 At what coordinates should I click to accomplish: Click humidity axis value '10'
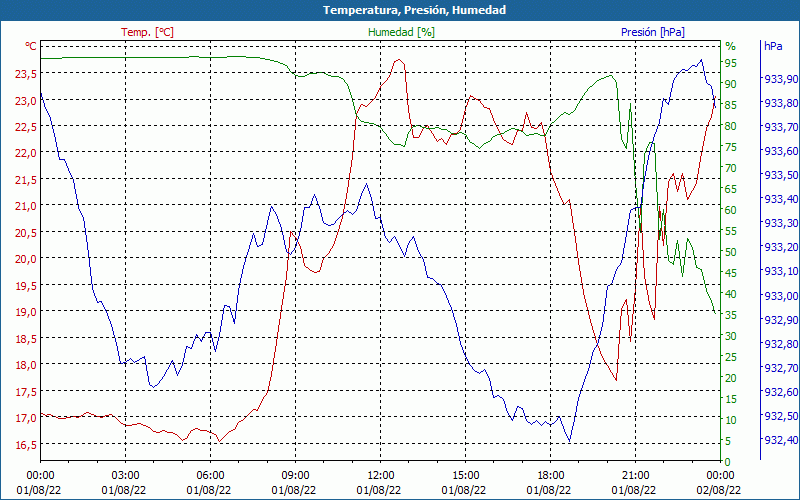pos(731,420)
